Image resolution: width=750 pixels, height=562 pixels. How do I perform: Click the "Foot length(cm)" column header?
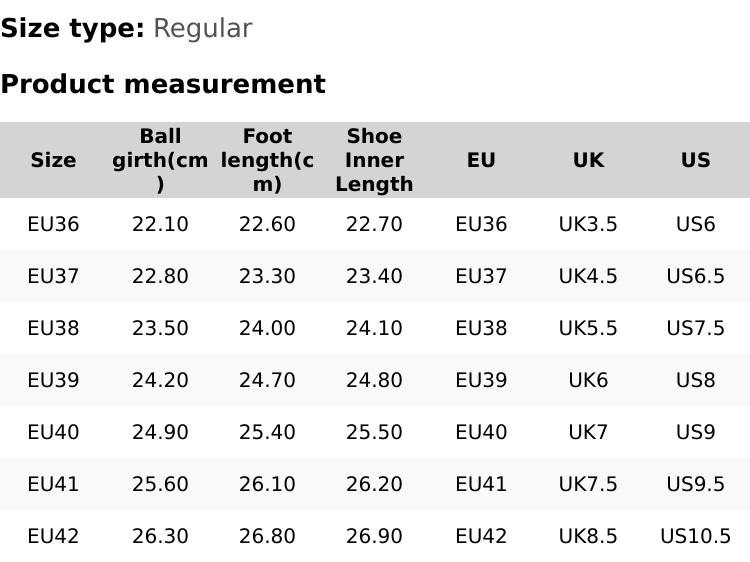pyautogui.click(x=267, y=160)
